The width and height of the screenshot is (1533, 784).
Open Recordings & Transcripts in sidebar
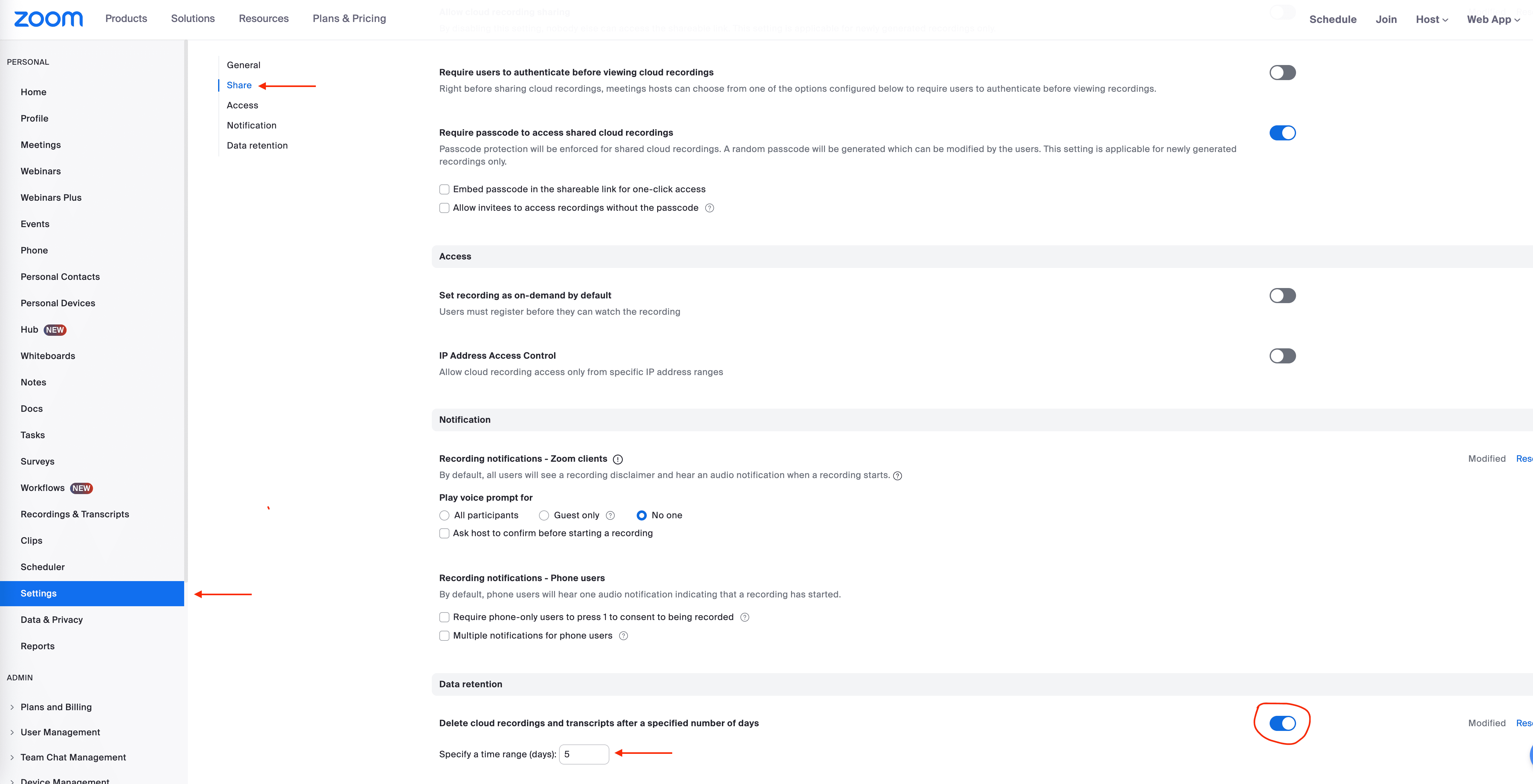point(74,514)
